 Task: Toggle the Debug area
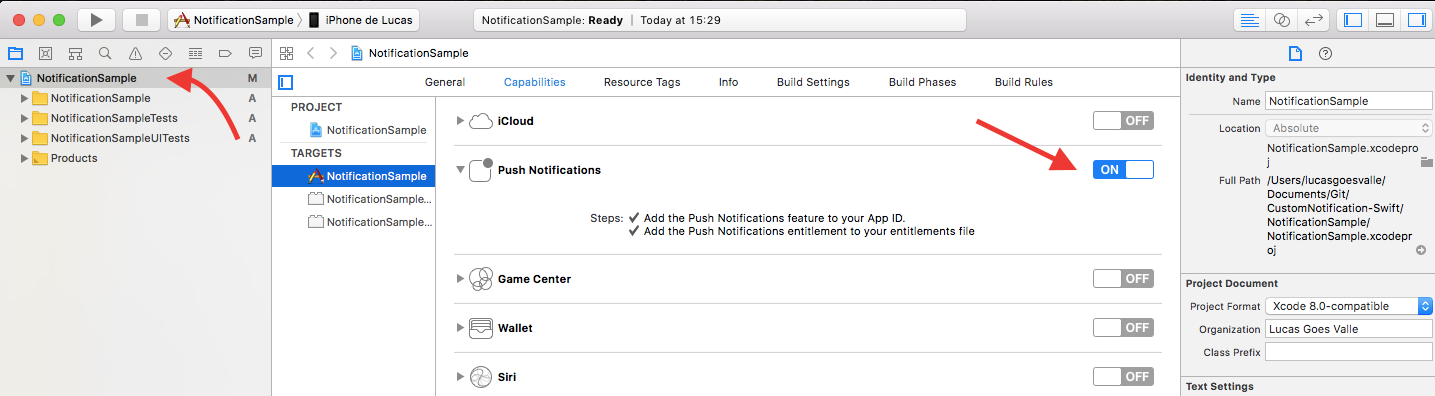click(1384, 20)
